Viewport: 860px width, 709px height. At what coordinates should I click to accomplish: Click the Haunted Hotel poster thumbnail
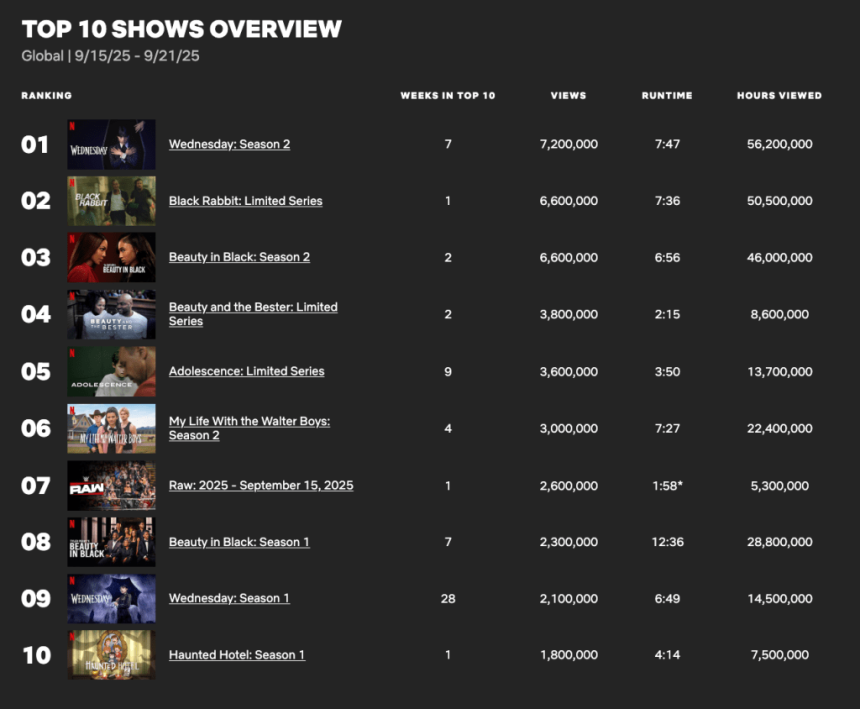tap(111, 655)
